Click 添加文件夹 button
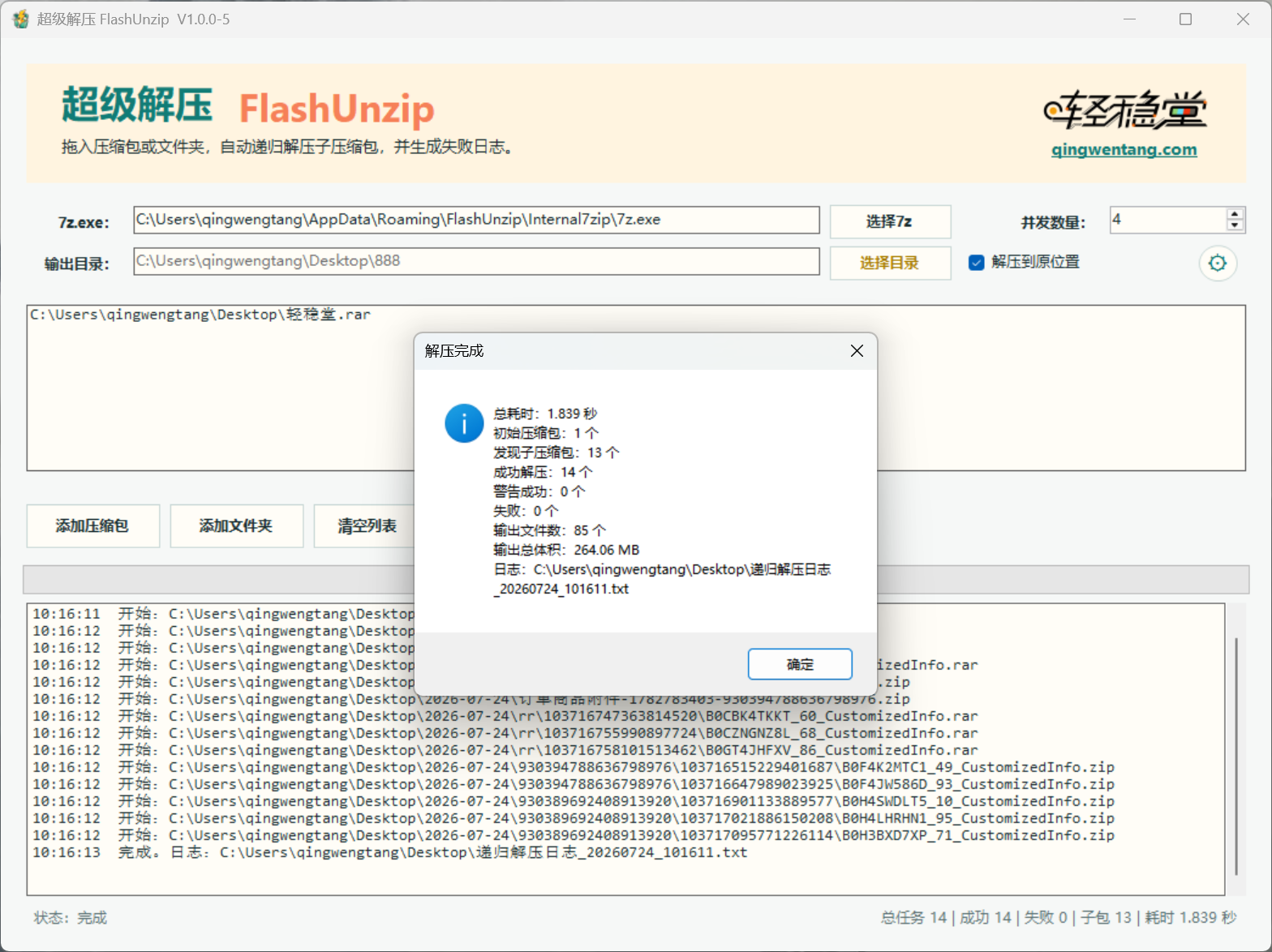Image resolution: width=1272 pixels, height=952 pixels. tap(236, 525)
